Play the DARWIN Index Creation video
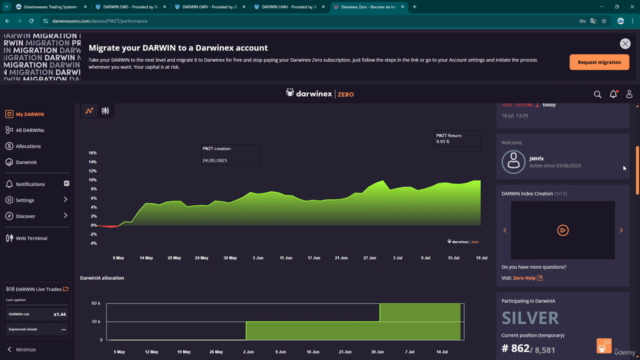 (x=562, y=230)
